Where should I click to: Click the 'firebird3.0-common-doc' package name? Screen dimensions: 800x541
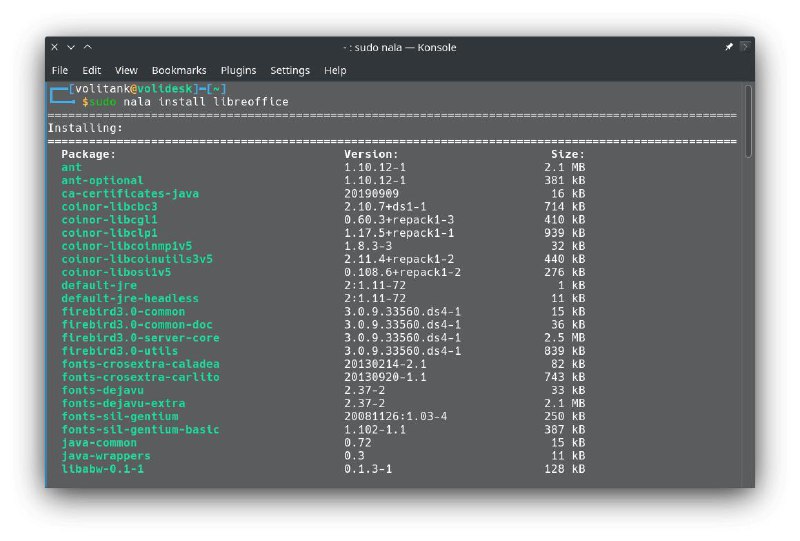137,325
